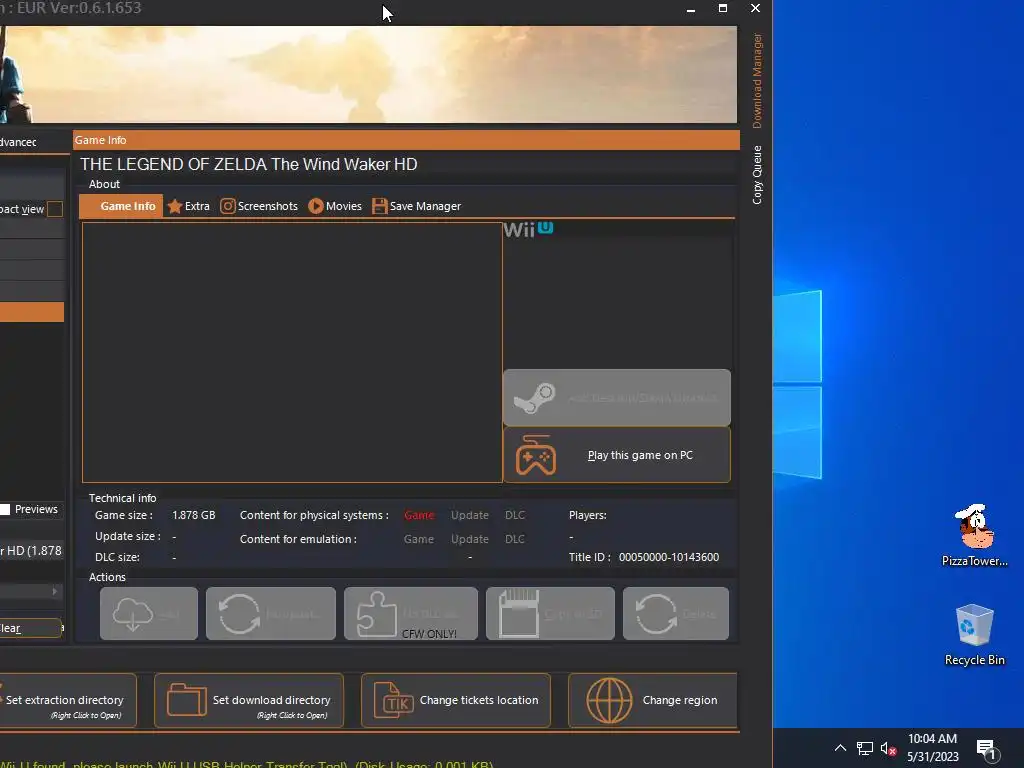The image size is (1024, 768).
Task: Click the game title Wind Waker HD
Action: point(248,164)
